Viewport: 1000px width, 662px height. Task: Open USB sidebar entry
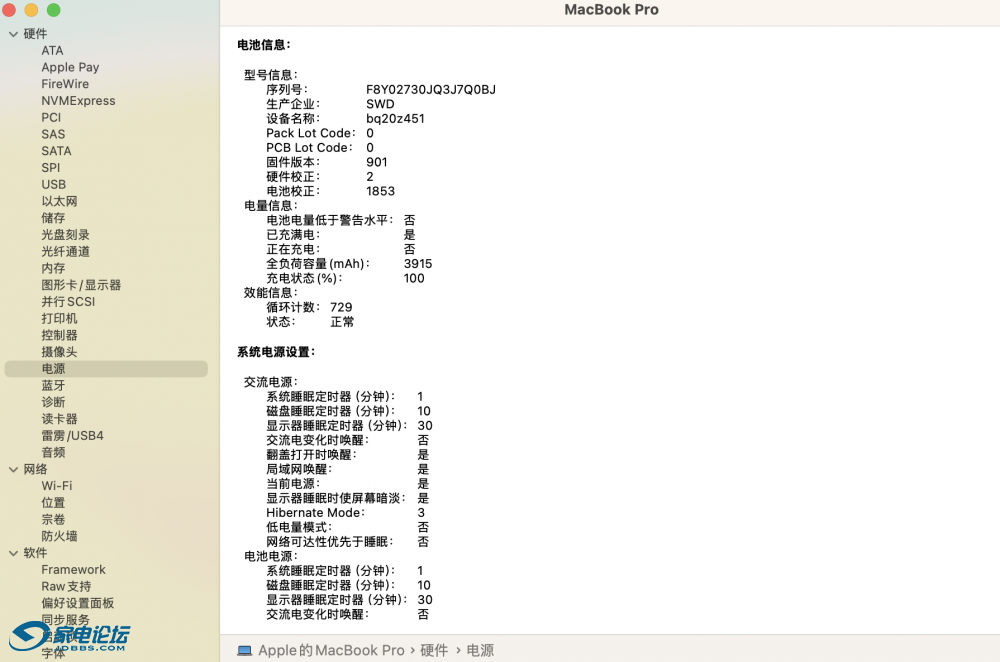54,184
